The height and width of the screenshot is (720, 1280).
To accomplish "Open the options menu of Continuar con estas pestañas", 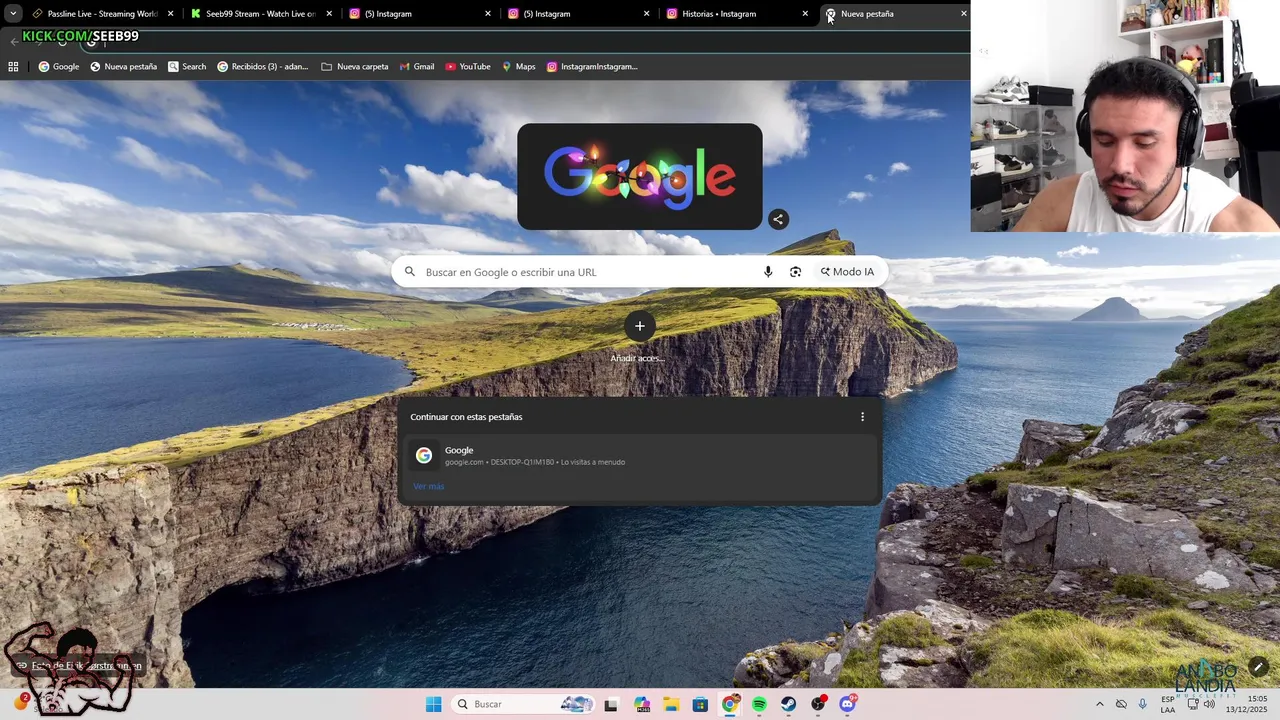I will [x=862, y=417].
